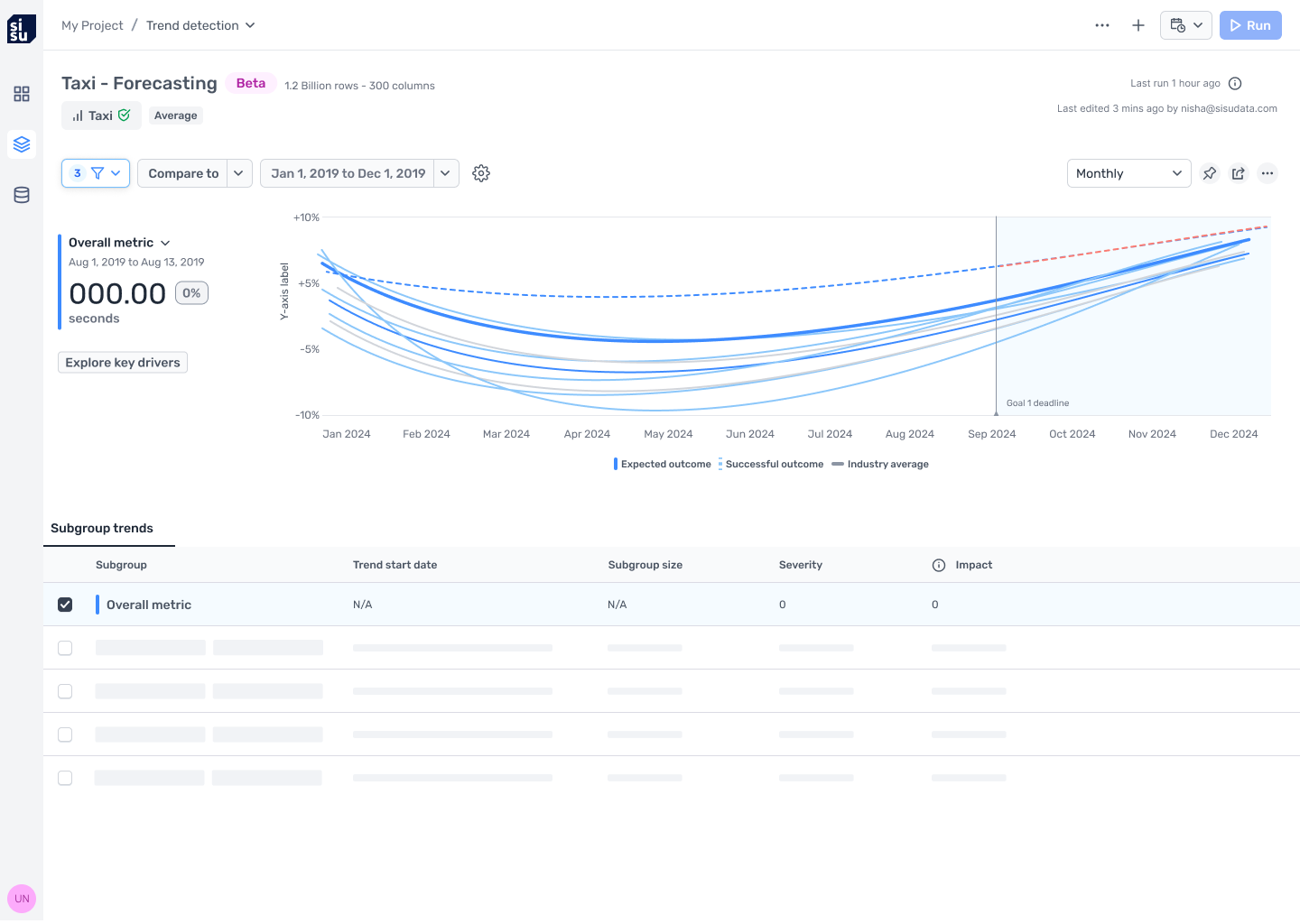Image resolution: width=1300 pixels, height=924 pixels.
Task: Open the filter dropdown showing 3
Action: coord(96,173)
